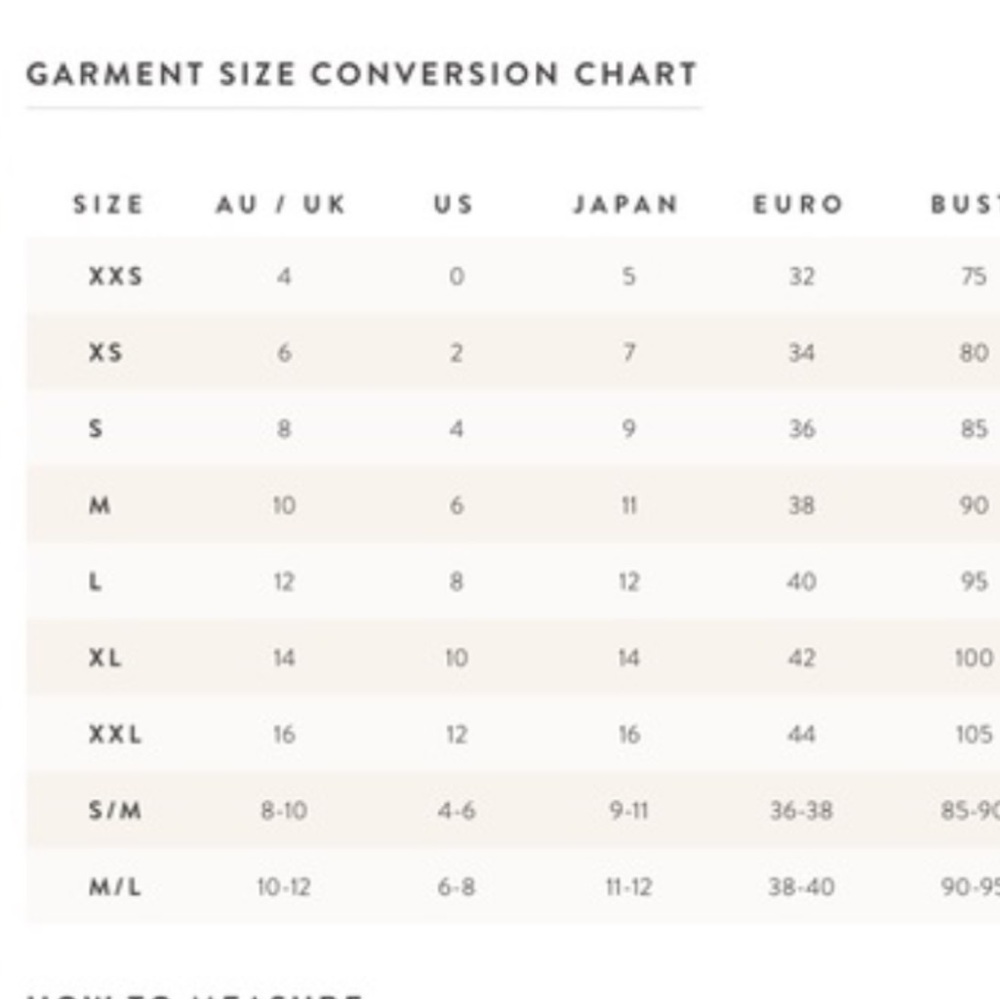Image resolution: width=1000 pixels, height=1000 pixels.
Task: Select the XXL size row label
Action: tap(115, 734)
